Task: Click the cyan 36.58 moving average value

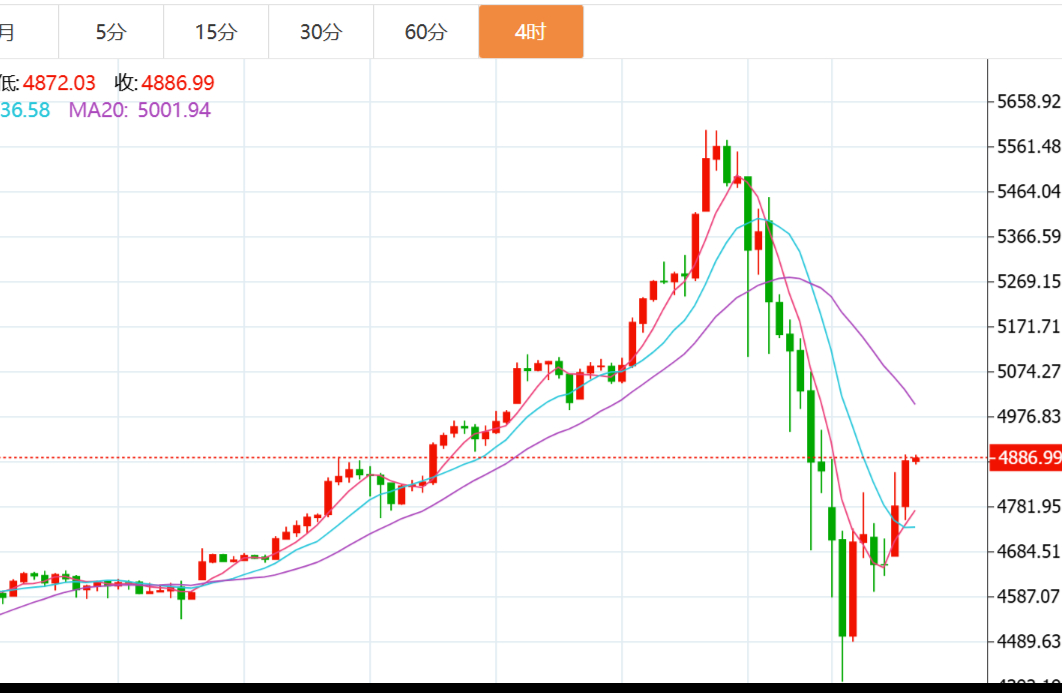Action: coord(25,110)
